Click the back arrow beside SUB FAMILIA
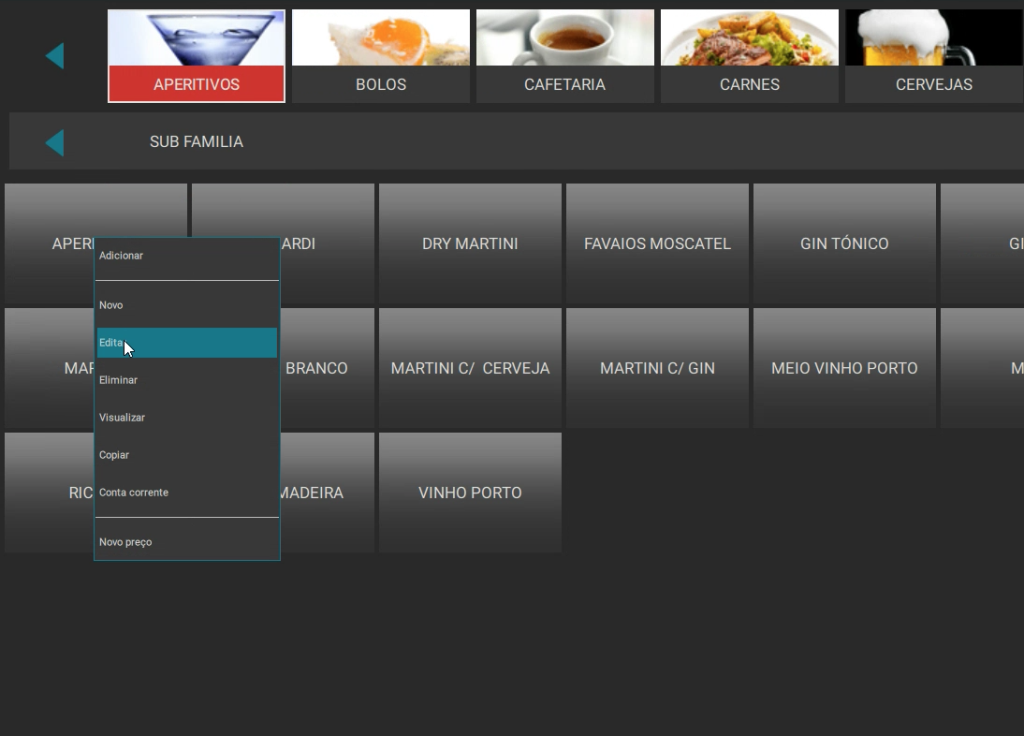This screenshot has height=736, width=1024. [55, 143]
